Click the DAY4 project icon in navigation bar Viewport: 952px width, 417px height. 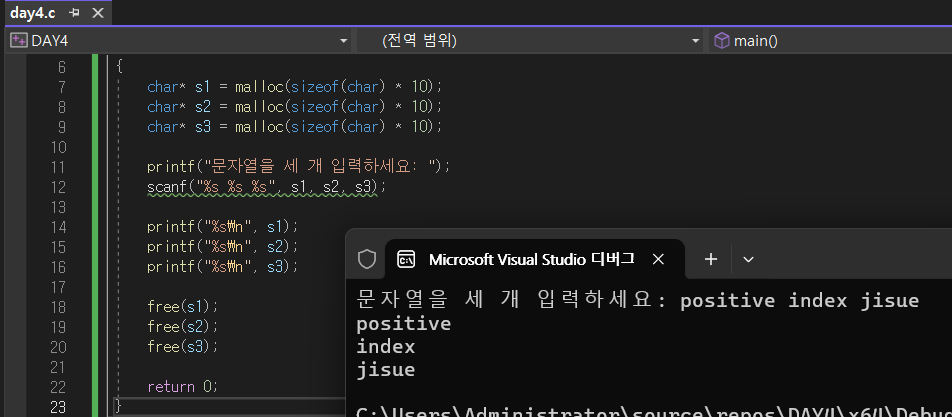19,41
